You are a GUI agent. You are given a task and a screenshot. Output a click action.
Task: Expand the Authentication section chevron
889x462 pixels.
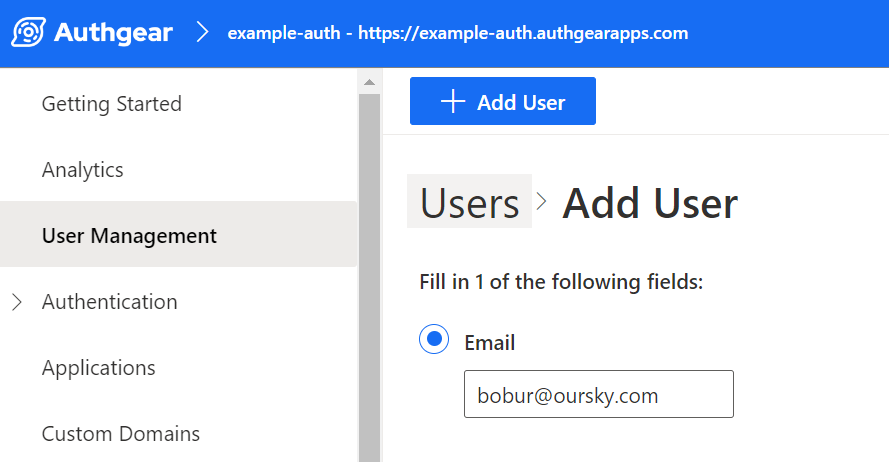coord(16,302)
